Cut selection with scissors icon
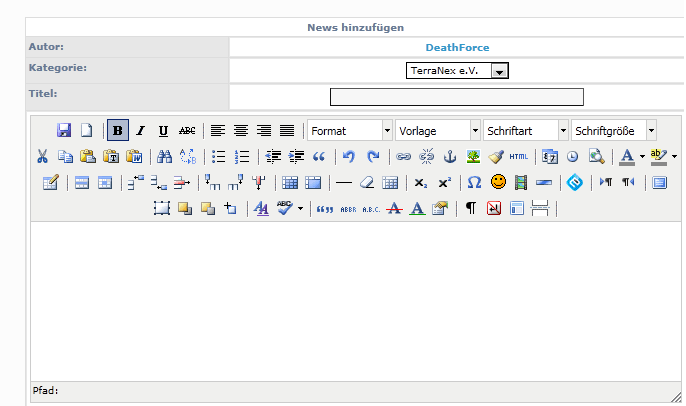 [42, 156]
